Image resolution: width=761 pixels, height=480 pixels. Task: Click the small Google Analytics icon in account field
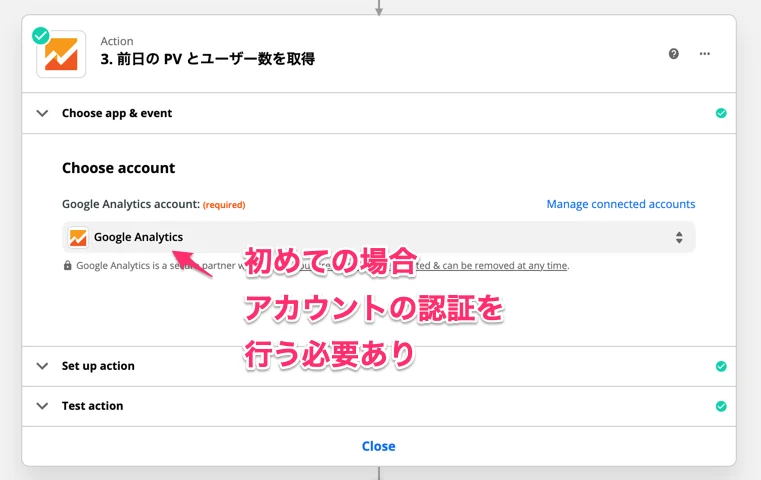78,237
